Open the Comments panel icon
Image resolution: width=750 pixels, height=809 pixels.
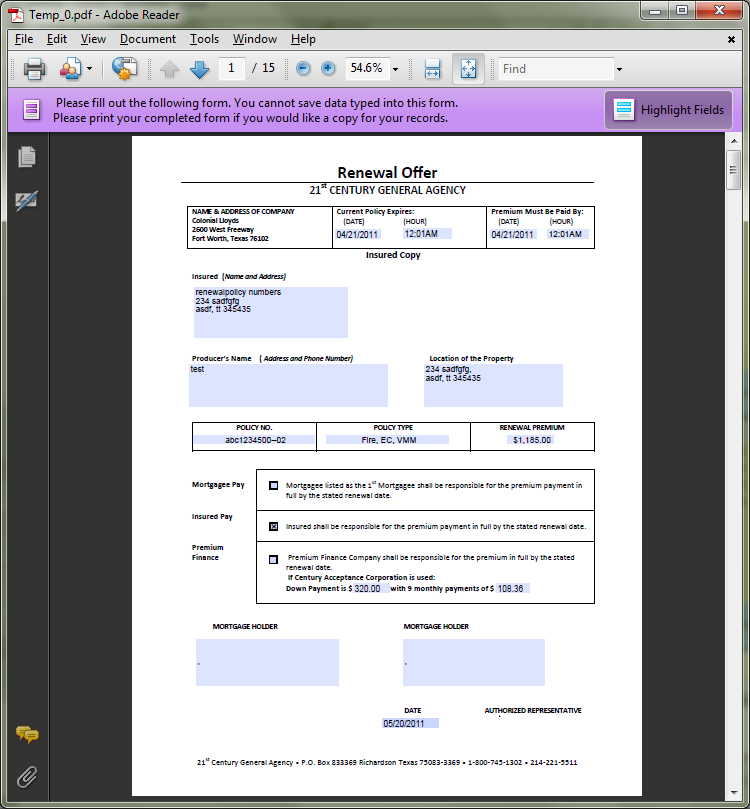pos(27,734)
